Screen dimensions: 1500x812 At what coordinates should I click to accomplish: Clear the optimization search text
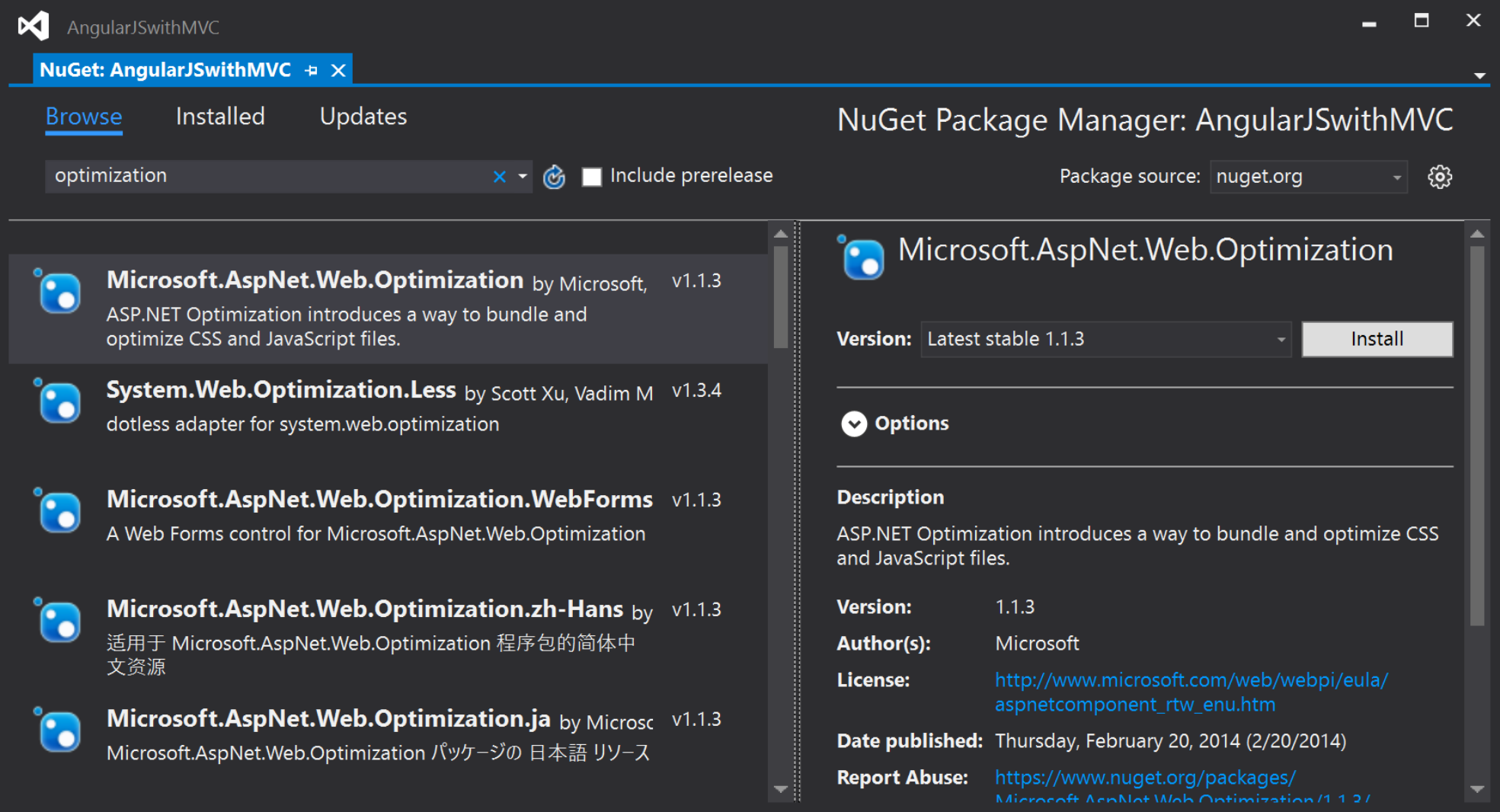pos(500,177)
